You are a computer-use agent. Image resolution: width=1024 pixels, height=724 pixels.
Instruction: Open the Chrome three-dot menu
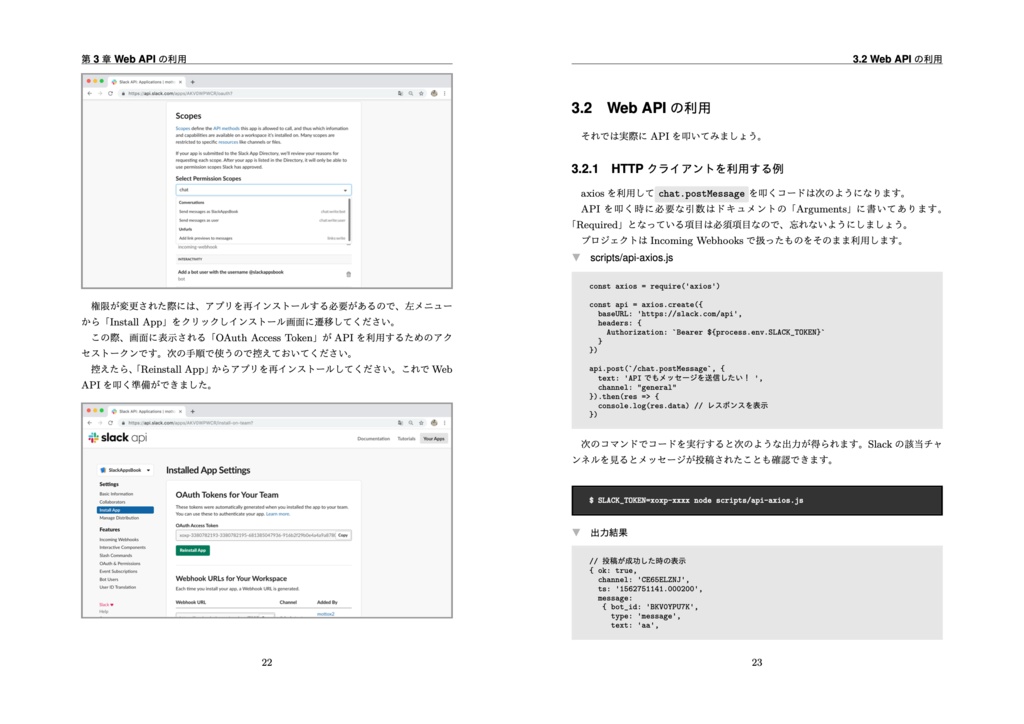click(446, 92)
